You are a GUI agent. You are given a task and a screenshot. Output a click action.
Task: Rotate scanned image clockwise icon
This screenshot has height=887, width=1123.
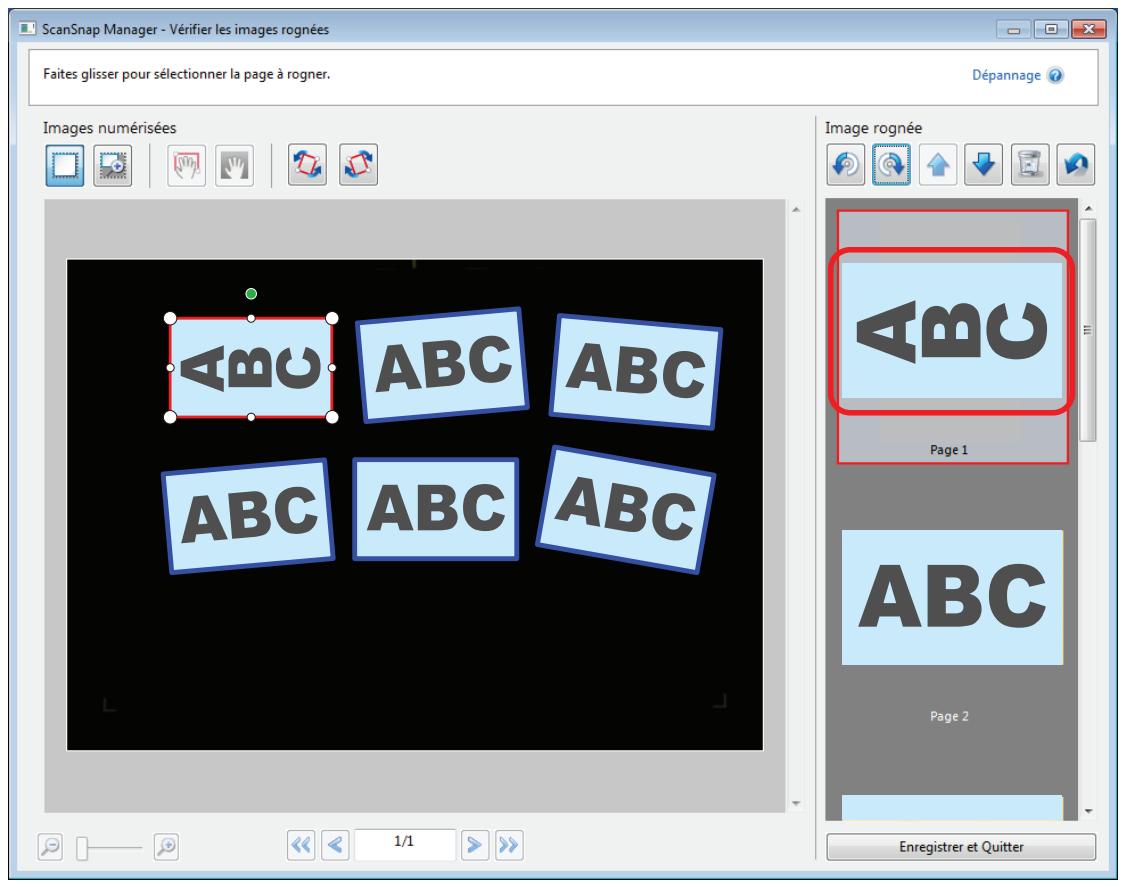coord(358,166)
